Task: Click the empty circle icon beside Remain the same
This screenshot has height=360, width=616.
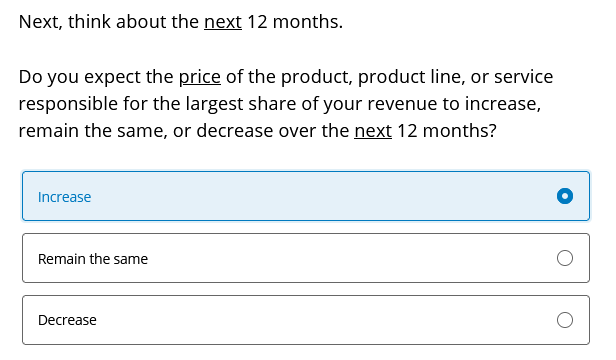Action: click(565, 258)
